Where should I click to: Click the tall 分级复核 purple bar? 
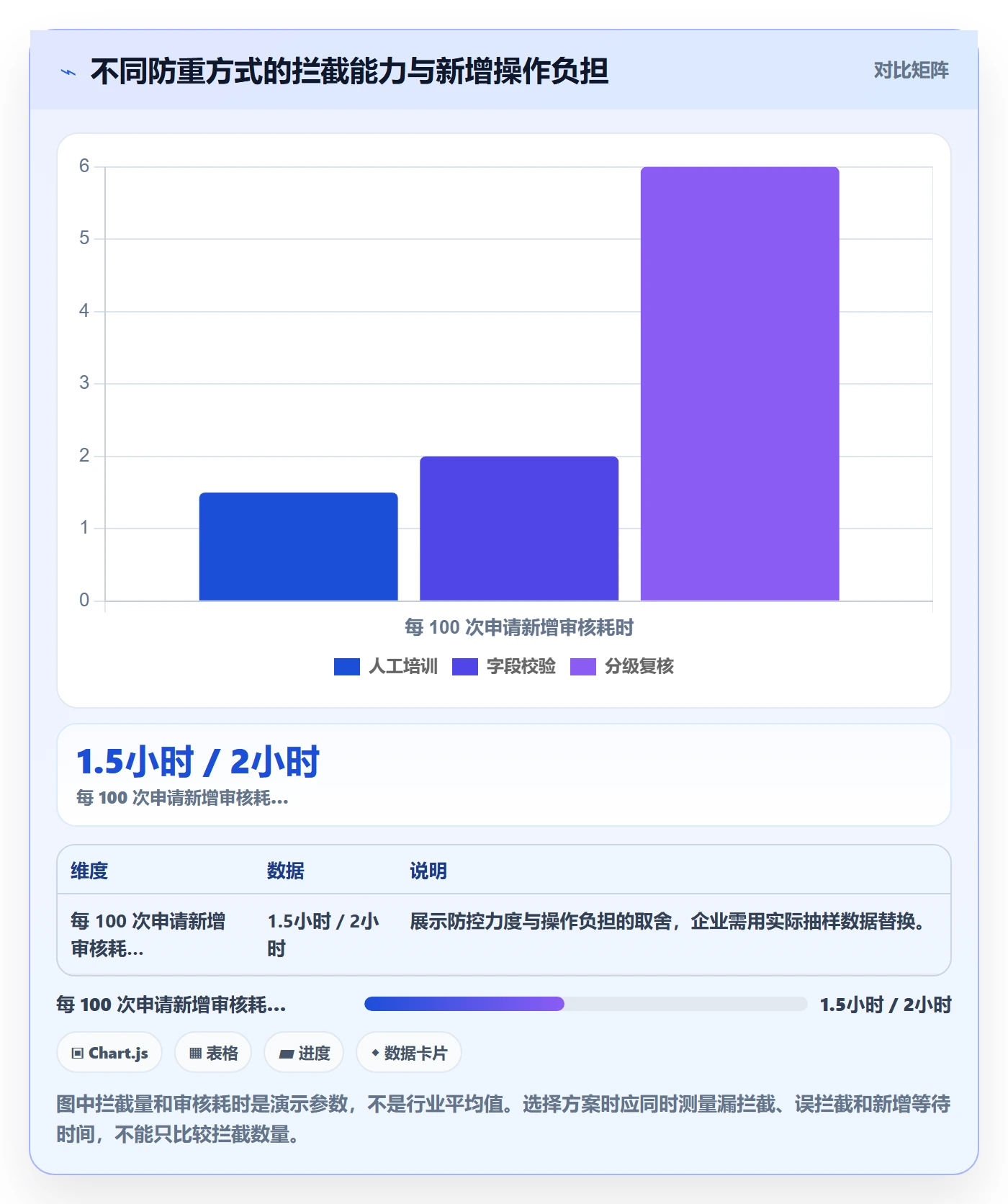pyautogui.click(x=739, y=384)
